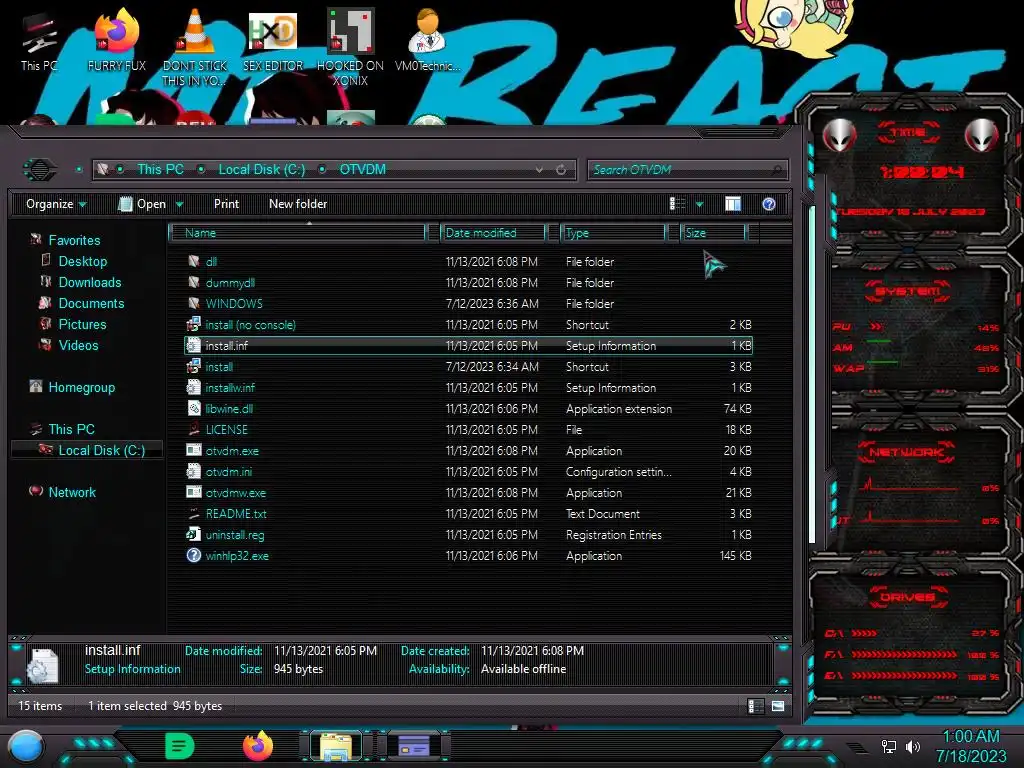
Task: Open VM0Technic desktop shortcut
Action: (427, 40)
